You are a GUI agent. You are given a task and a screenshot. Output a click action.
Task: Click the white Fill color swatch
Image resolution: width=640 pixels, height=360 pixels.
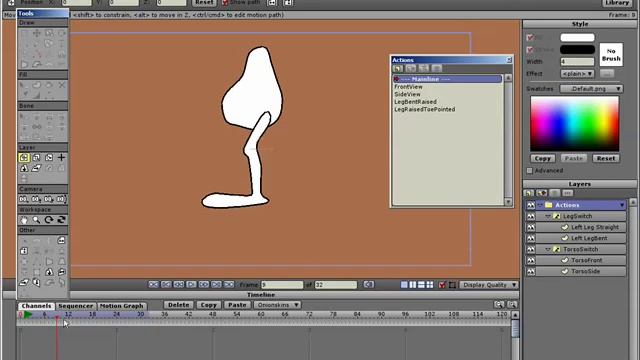coord(577,38)
